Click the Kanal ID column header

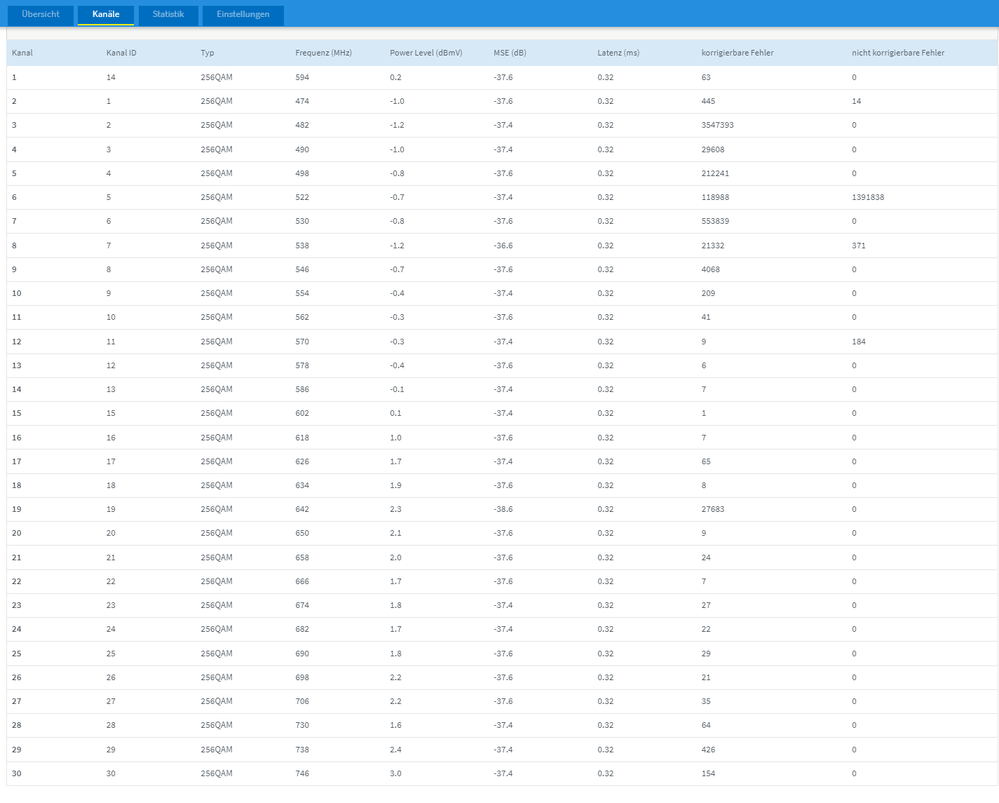tap(121, 53)
